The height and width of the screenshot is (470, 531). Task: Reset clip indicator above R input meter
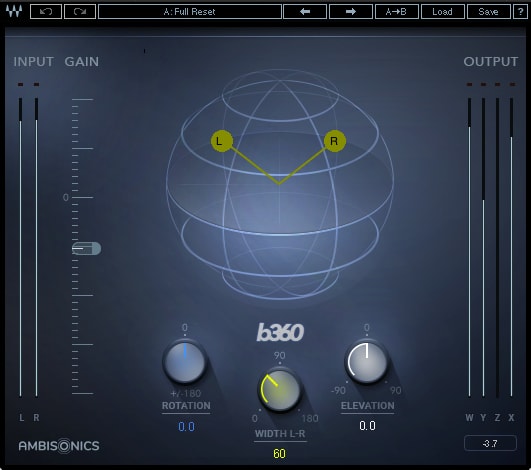[37, 84]
